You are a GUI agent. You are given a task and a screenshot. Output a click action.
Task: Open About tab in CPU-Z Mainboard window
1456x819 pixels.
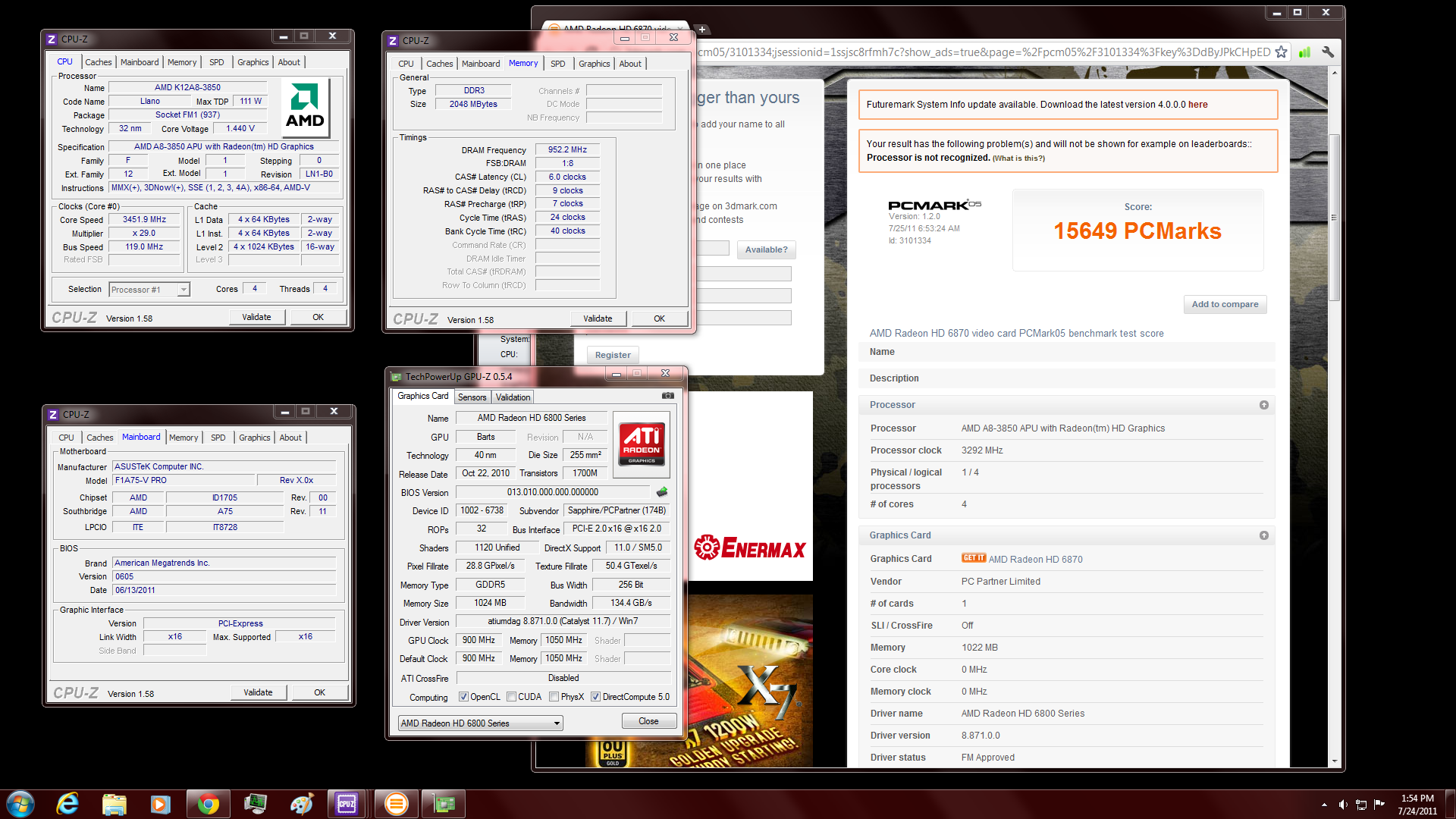290,438
